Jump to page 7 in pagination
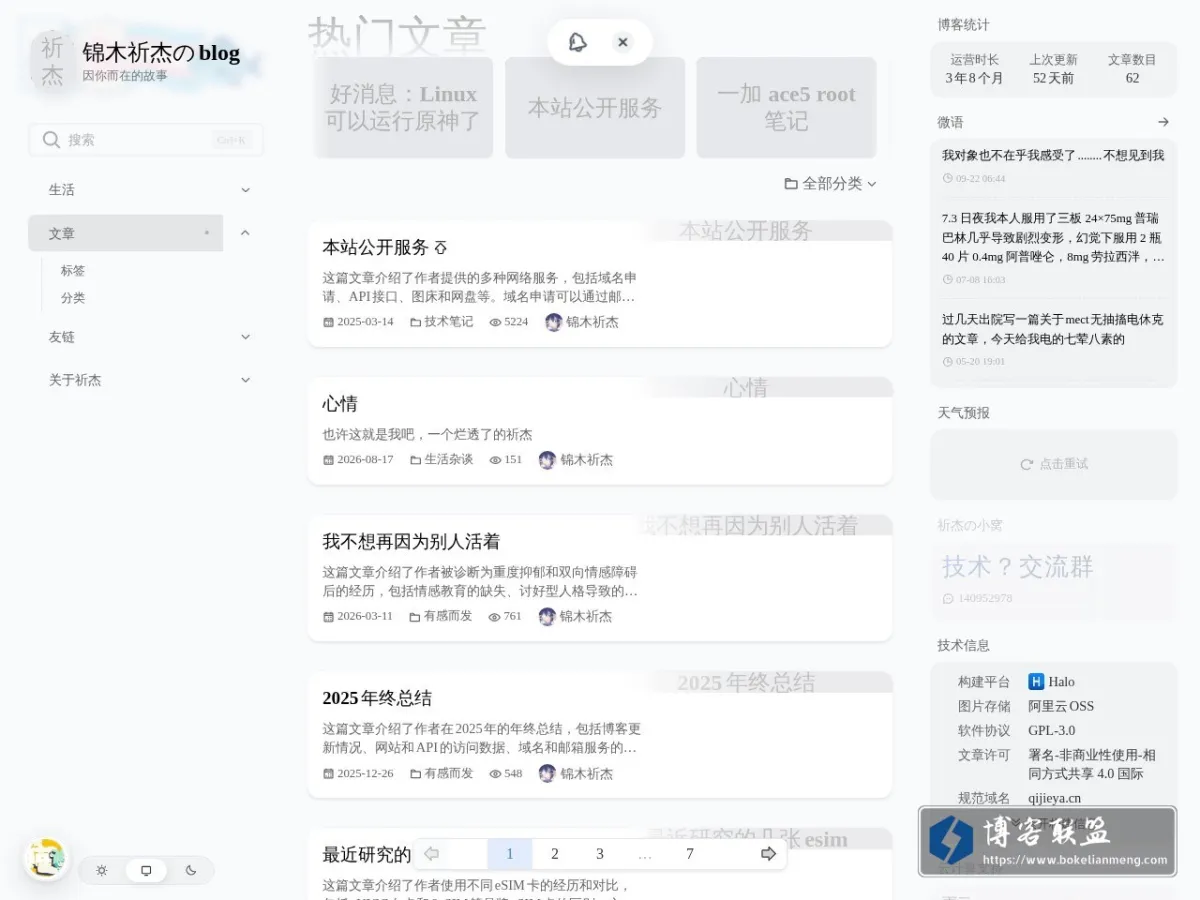1200x900 pixels. coord(690,854)
